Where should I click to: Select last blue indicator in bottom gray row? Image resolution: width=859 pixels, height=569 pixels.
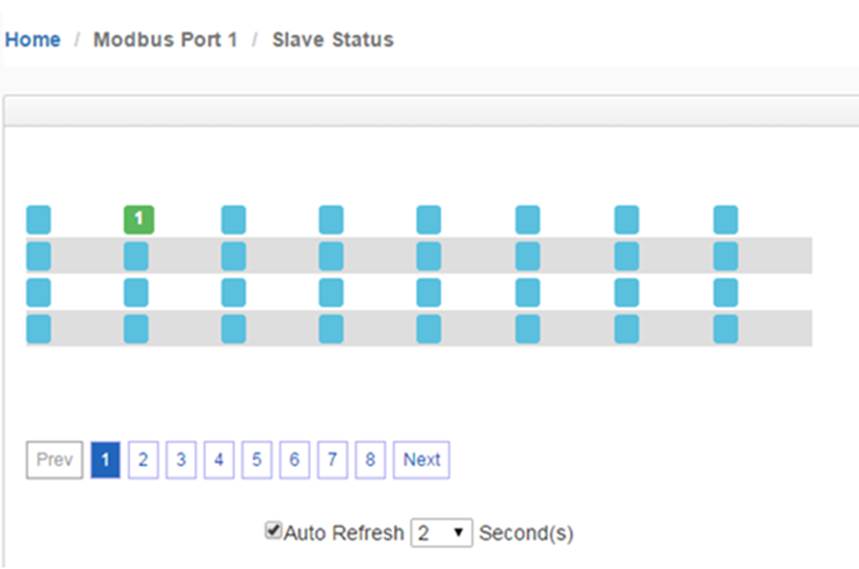[x=725, y=329]
